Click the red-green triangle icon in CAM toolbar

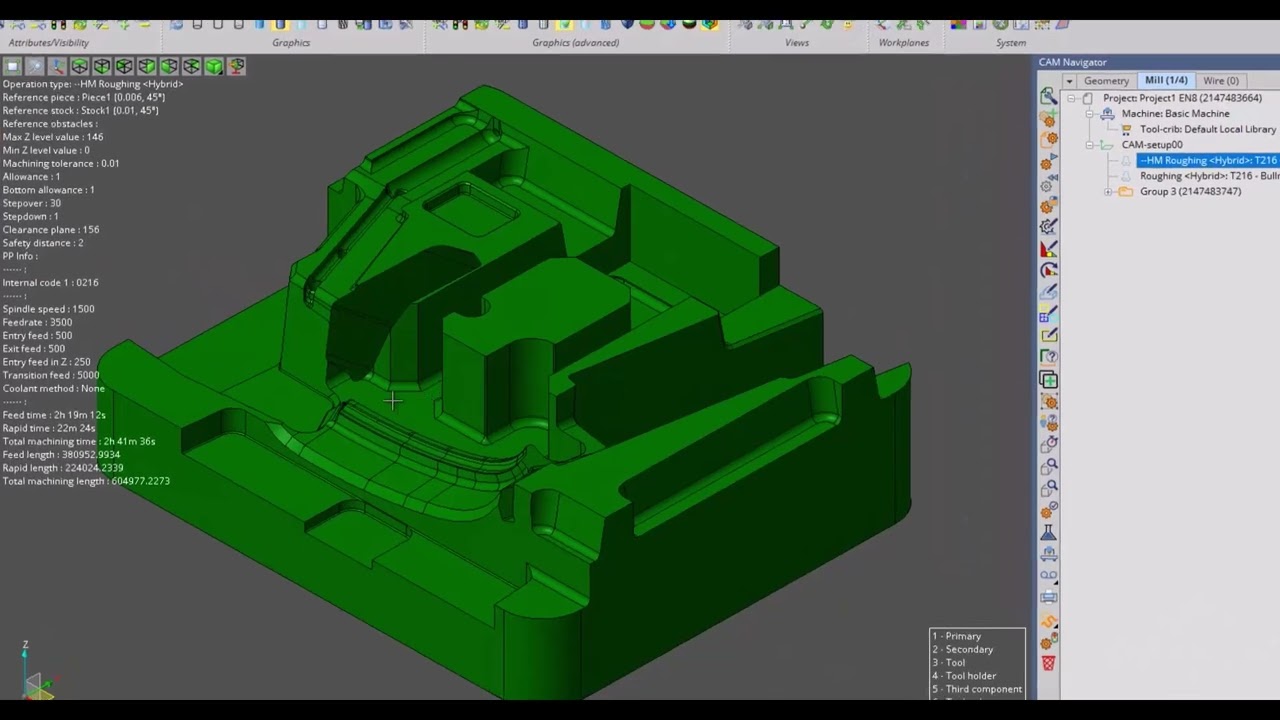1048,250
